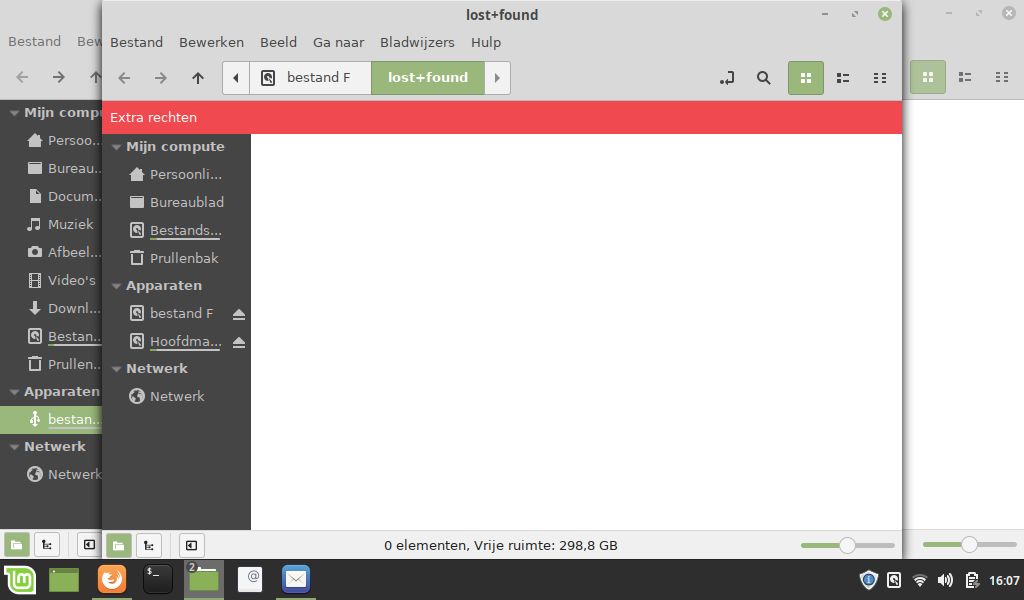Hide the sidebar using status bar button
The height and width of the screenshot is (600, 1024).
pyautogui.click(x=191, y=545)
